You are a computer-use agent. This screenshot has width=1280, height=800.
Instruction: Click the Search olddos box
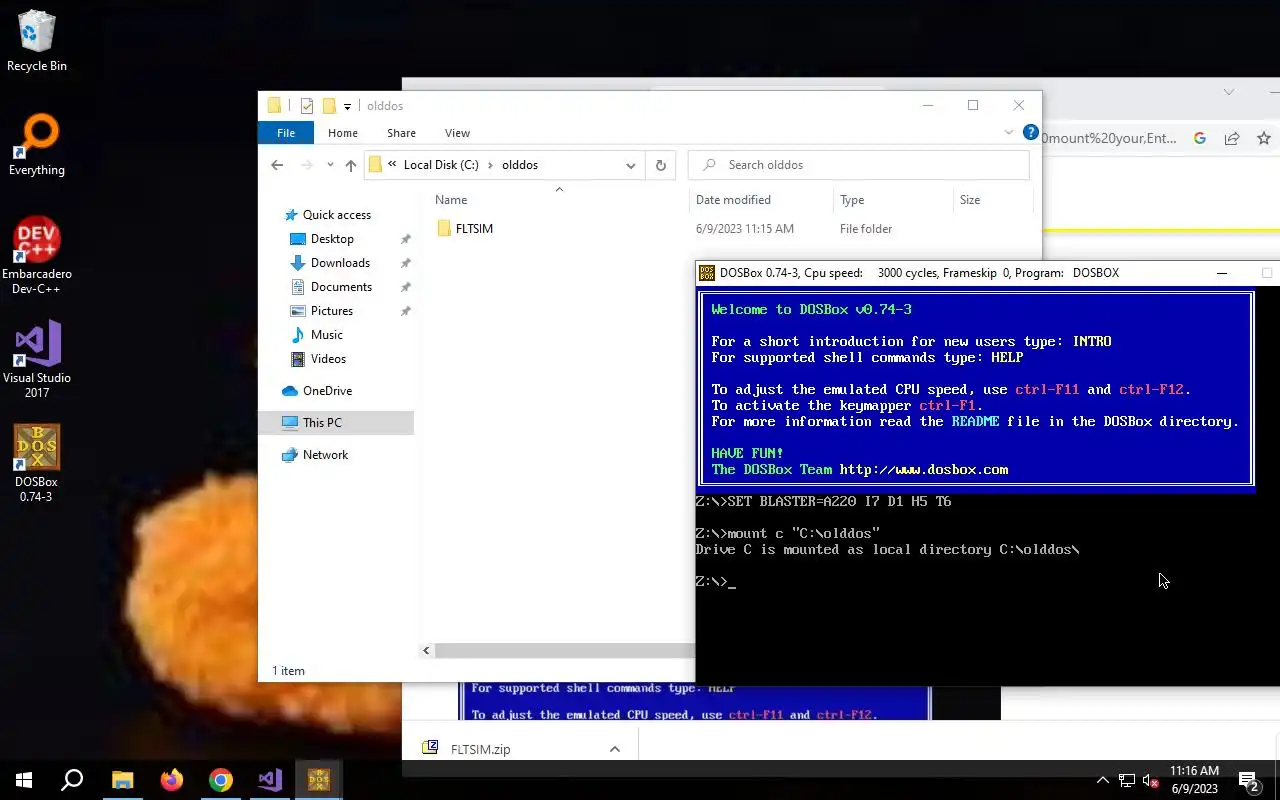click(859, 165)
